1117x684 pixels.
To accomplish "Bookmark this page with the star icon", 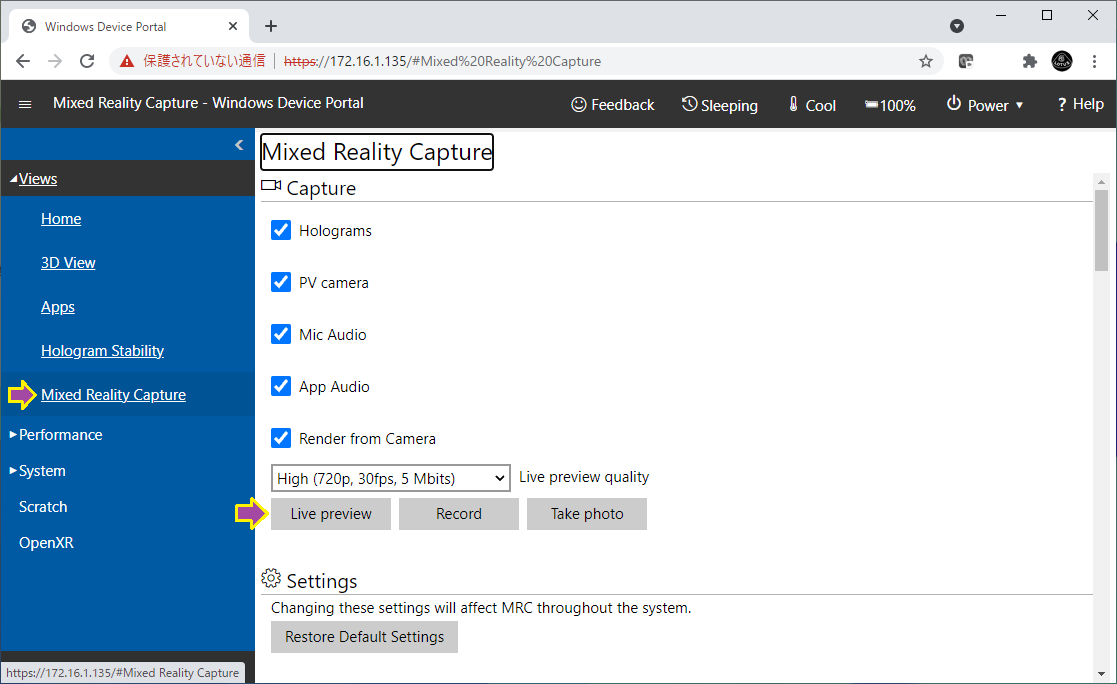I will [926, 61].
